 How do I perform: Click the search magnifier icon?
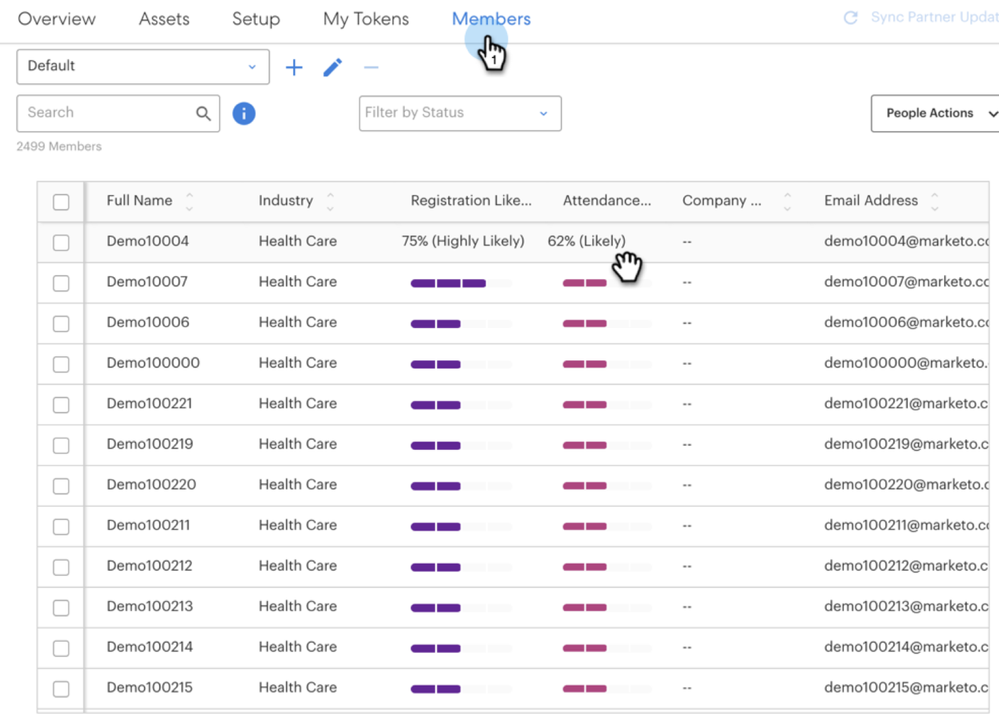pyautogui.click(x=203, y=114)
